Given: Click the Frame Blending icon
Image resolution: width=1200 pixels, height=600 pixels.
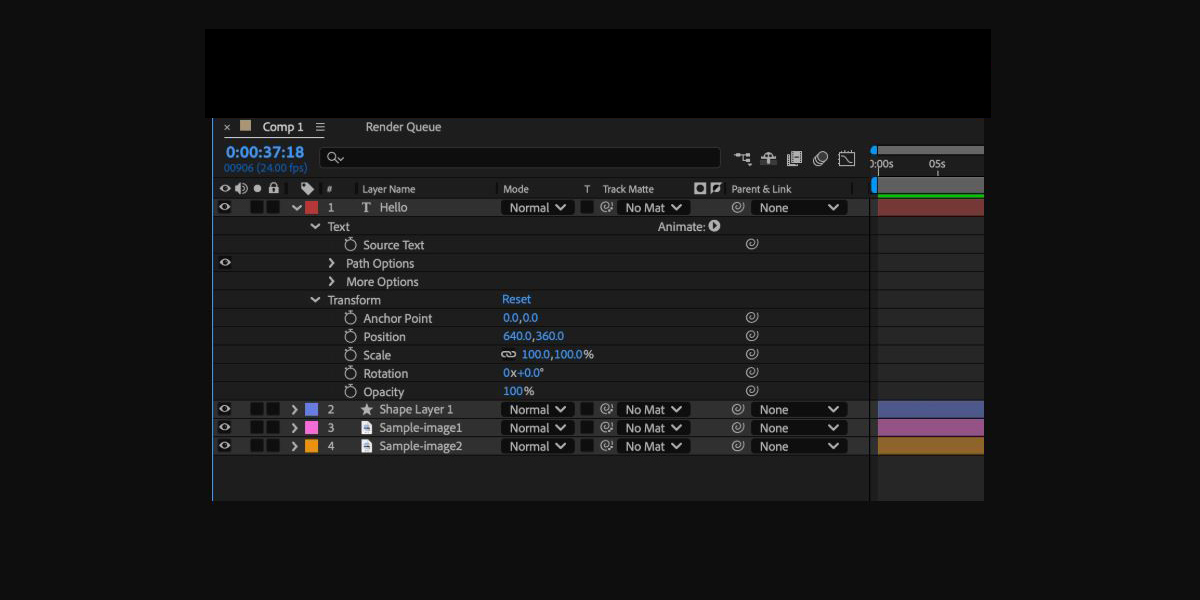Looking at the screenshot, I should (795, 158).
